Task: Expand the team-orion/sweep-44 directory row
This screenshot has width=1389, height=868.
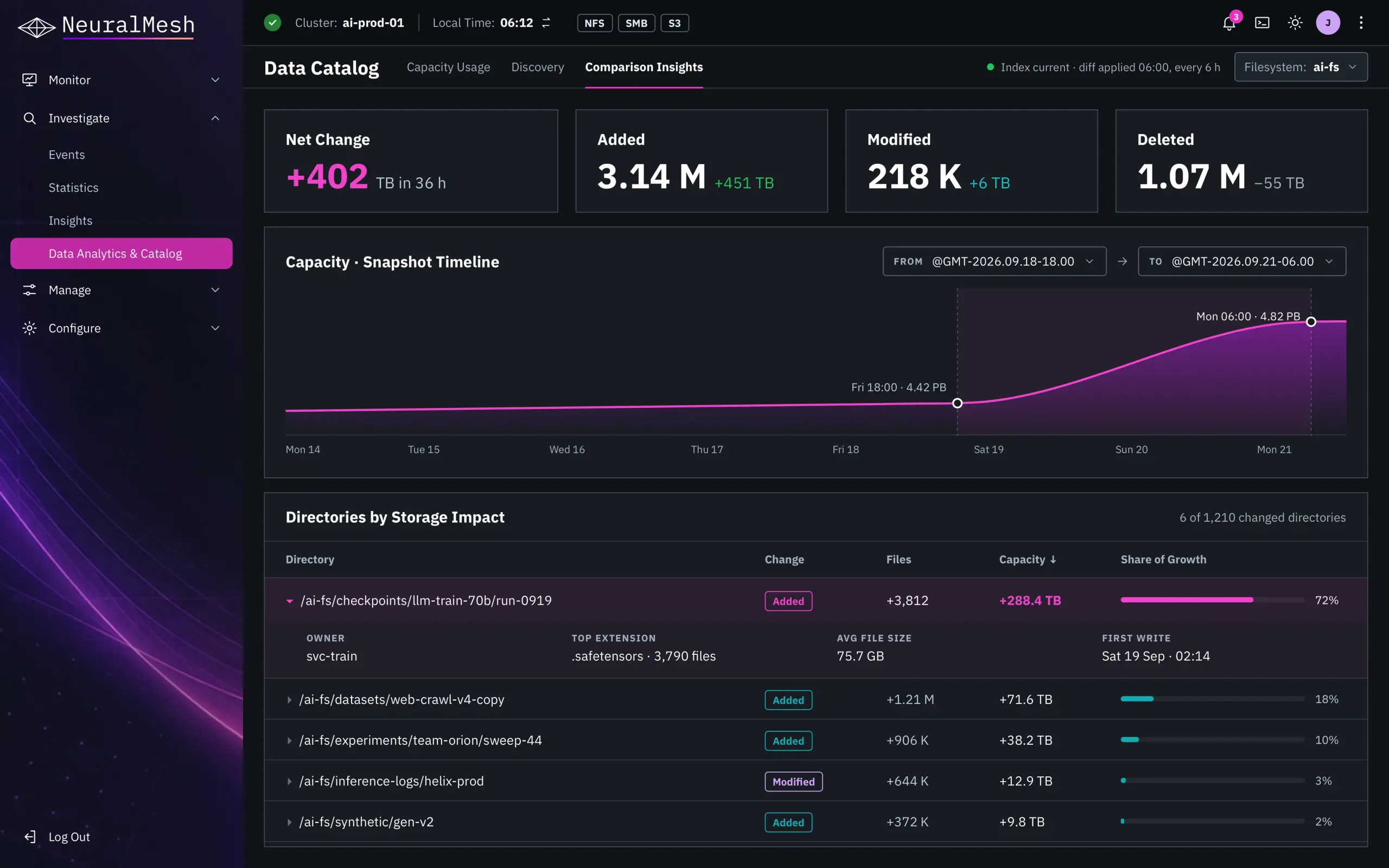Action: tap(289, 741)
